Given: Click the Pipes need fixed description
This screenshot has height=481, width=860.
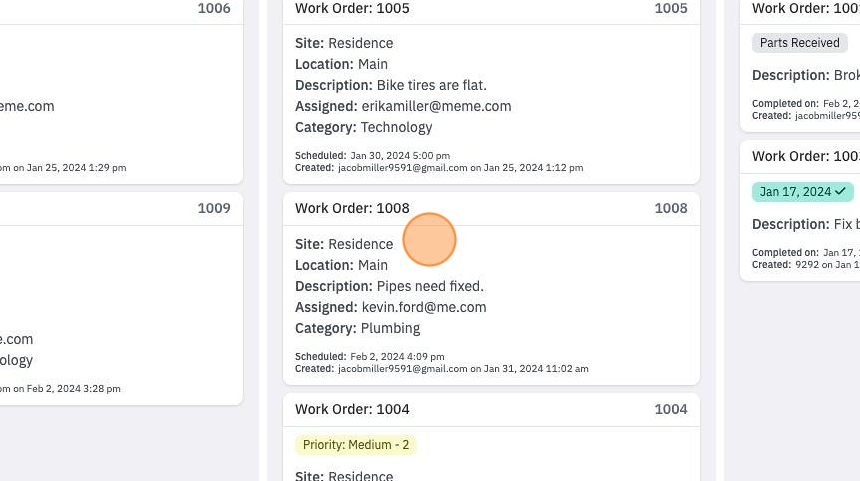Looking at the screenshot, I should pyautogui.click(x=430, y=286).
